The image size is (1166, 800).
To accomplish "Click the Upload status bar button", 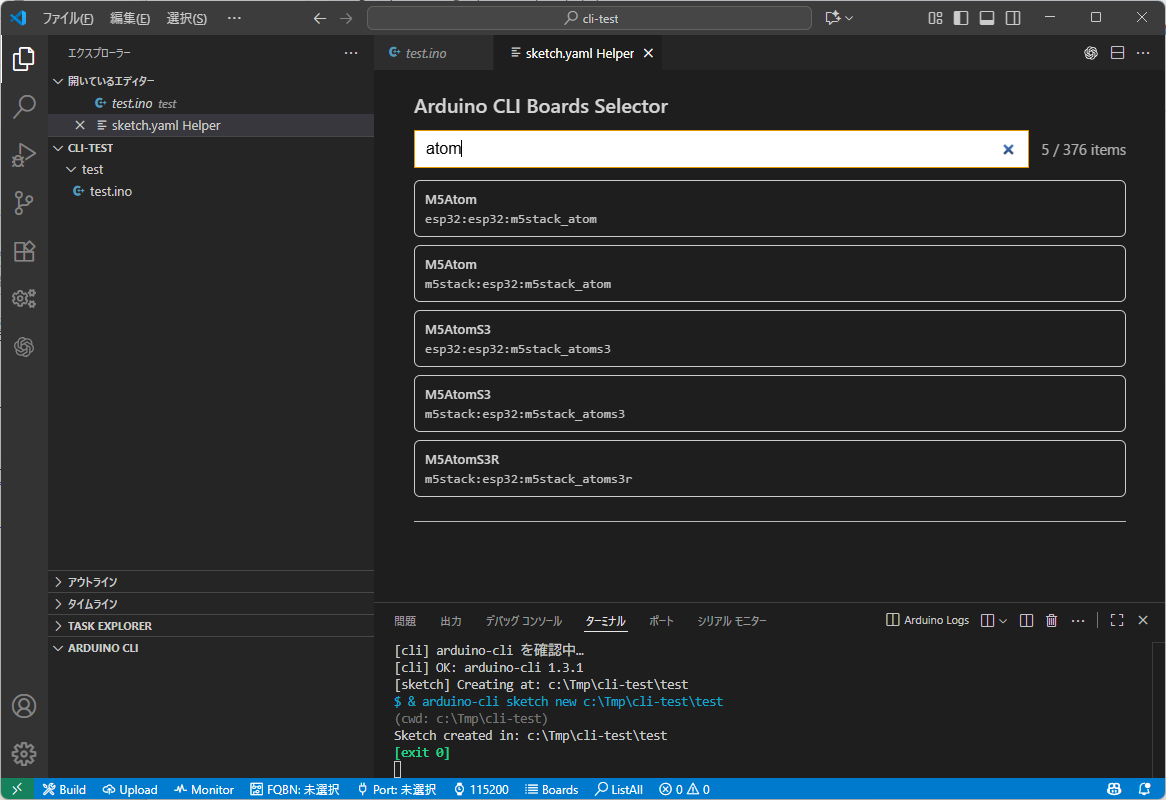I will pos(130,789).
